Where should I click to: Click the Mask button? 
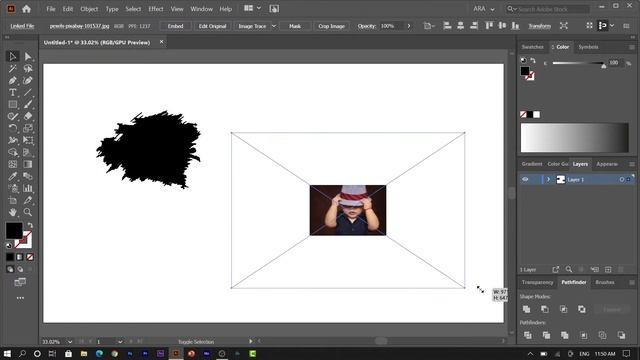[295, 26]
